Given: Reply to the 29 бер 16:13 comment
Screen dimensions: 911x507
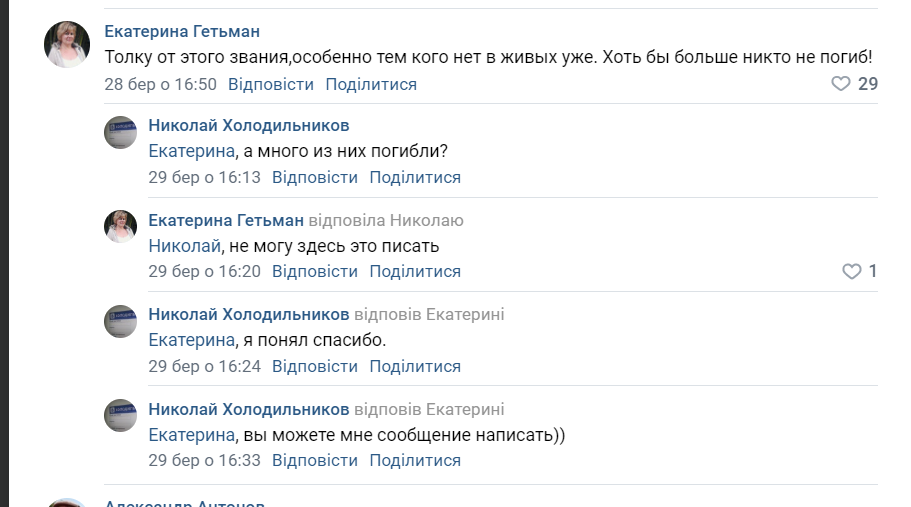Looking at the screenshot, I should pos(315,177).
